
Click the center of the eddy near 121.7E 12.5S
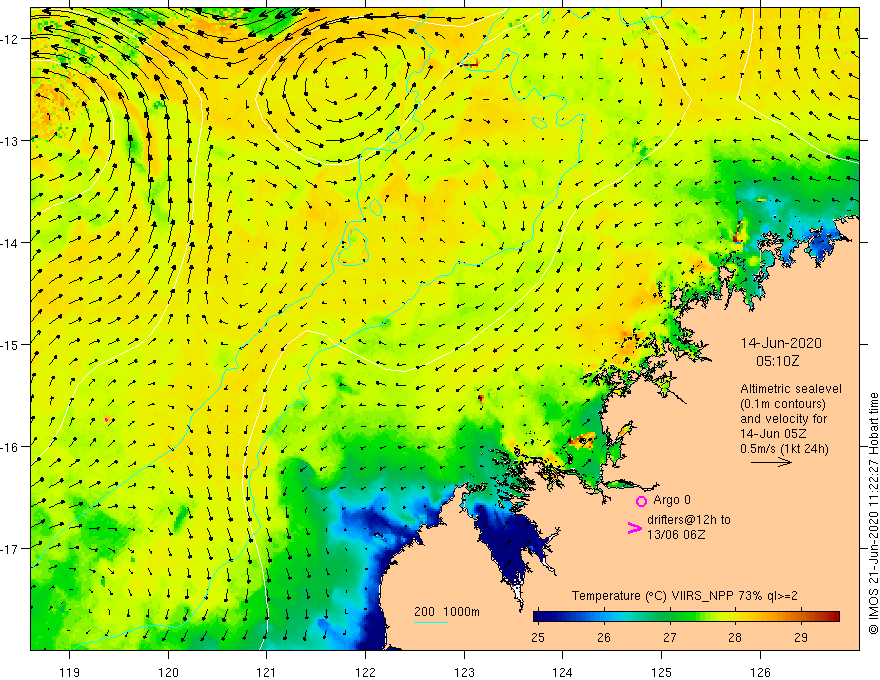[x=337, y=85]
